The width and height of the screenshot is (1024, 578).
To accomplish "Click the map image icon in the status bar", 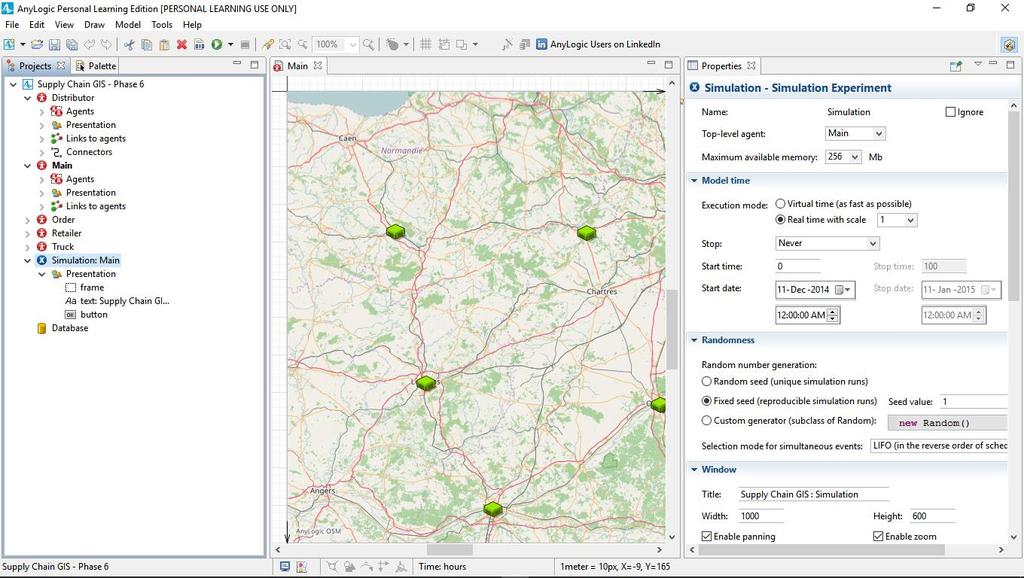I will pyautogui.click(x=302, y=567).
